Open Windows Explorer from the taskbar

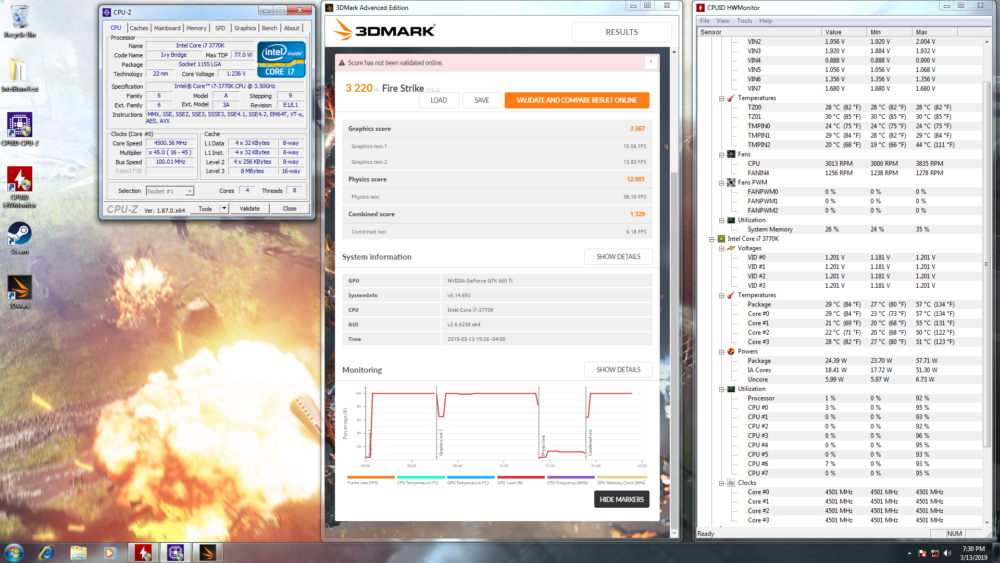tap(78, 552)
